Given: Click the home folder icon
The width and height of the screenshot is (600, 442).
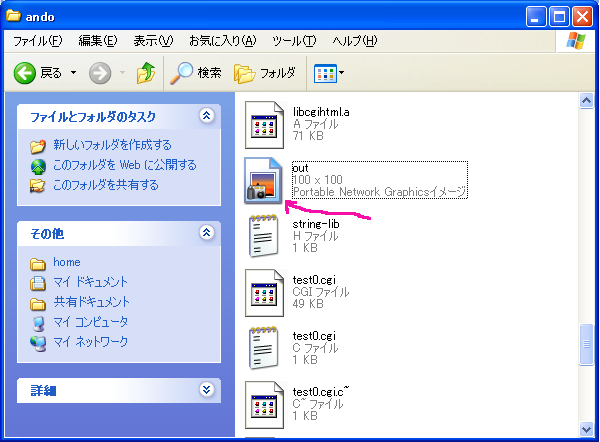Looking at the screenshot, I should [x=38, y=264].
